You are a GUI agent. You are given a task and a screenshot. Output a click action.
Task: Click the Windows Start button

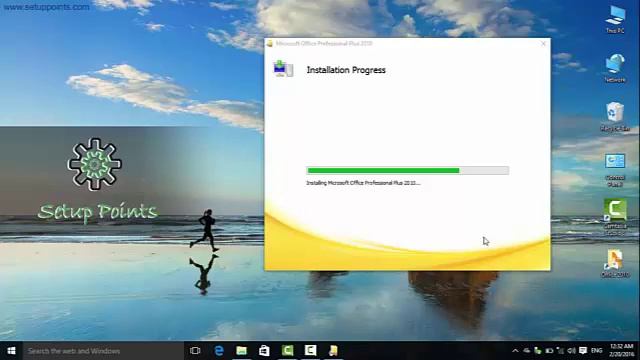(11, 351)
